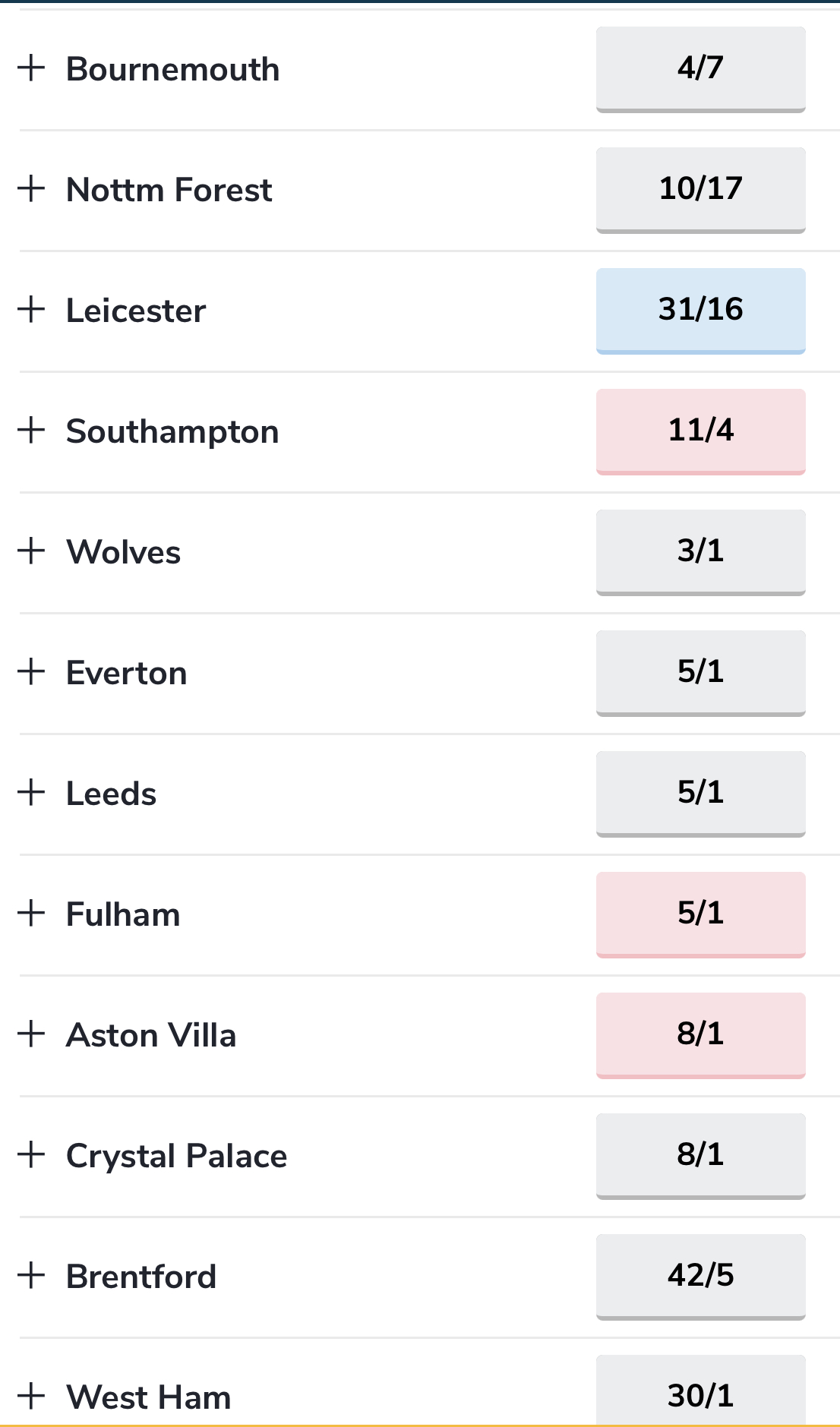Expand Aston Villa row plus icon
The image size is (840, 1427).
tap(31, 1034)
